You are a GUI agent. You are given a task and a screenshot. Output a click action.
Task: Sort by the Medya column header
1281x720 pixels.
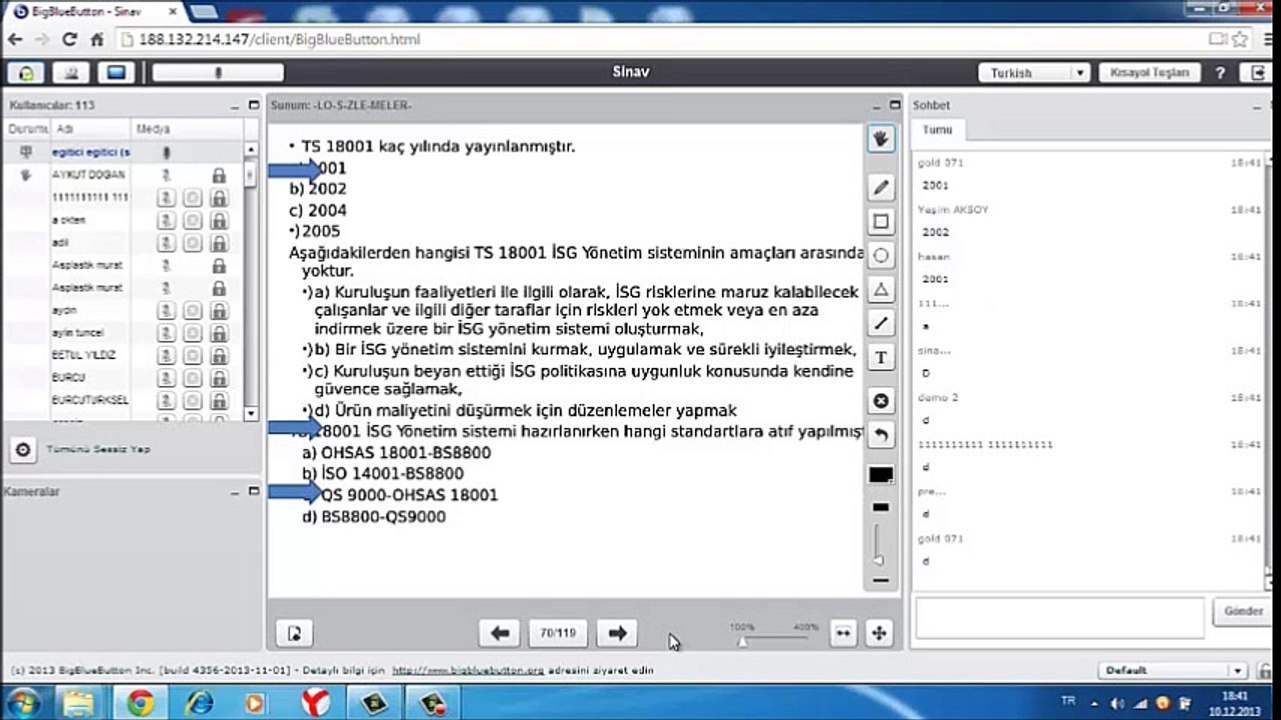186,129
